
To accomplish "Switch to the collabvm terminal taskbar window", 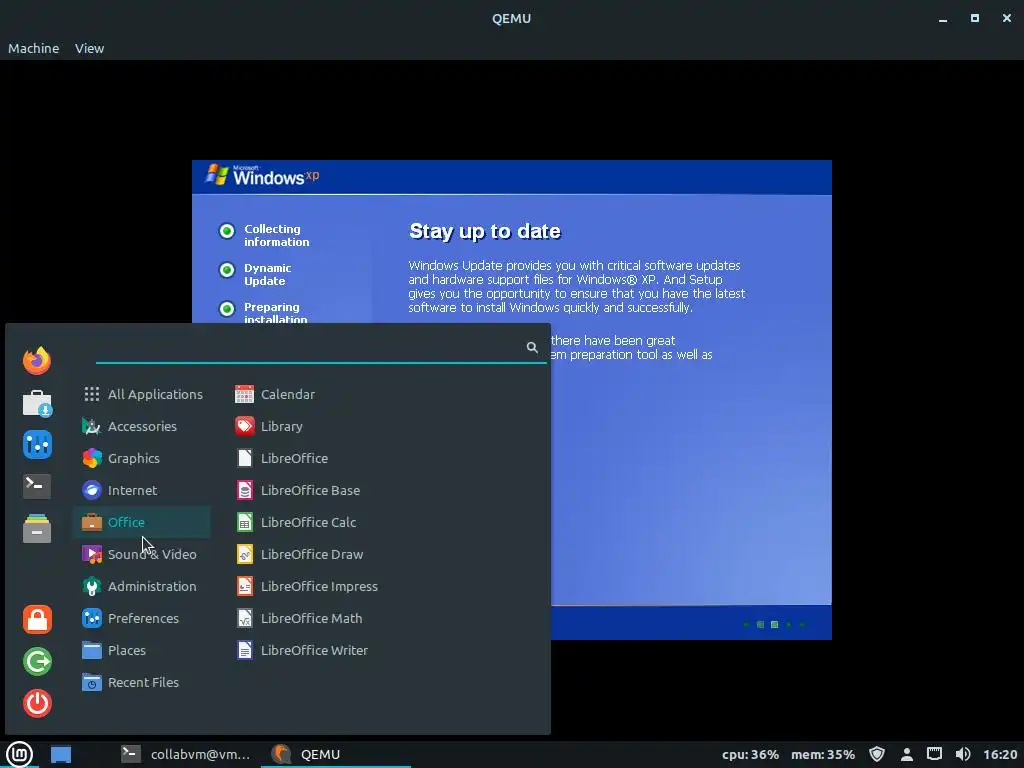I will coord(185,754).
